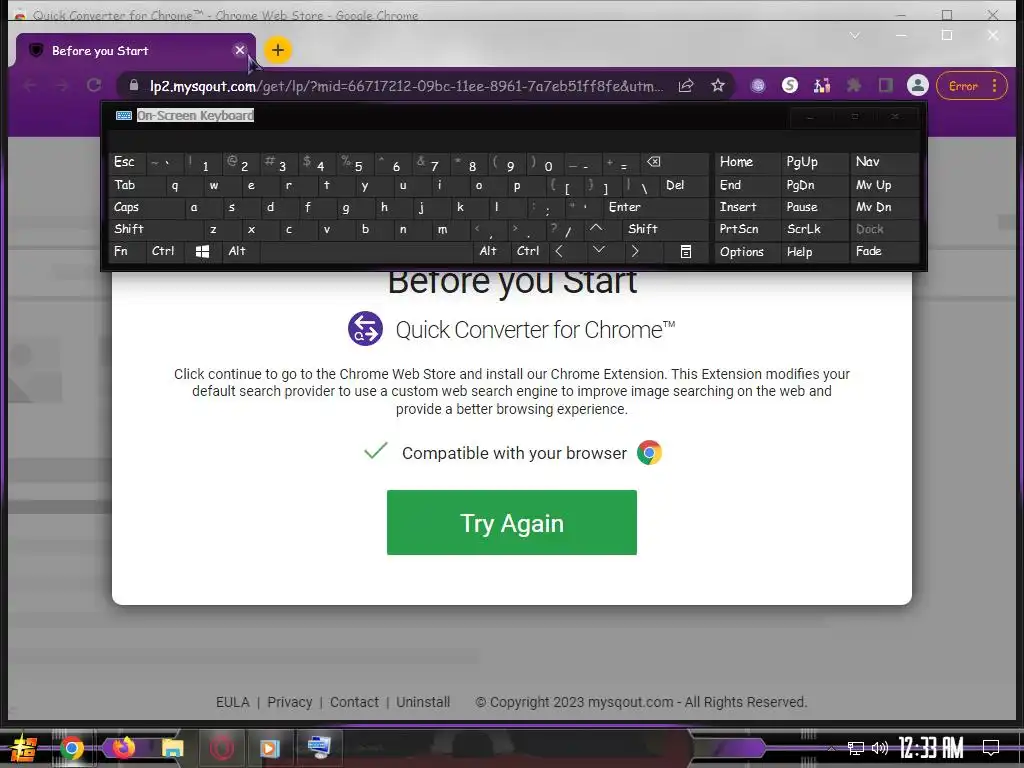This screenshot has height=768, width=1024.
Task: Toggle the left Shift key
Action: click(155, 229)
